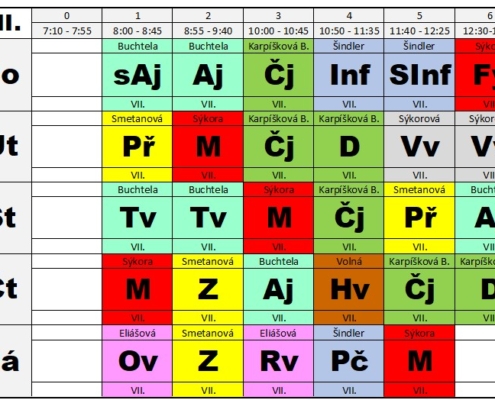Click Karpíšková B. above the D lesson
Image resolution: width=495 pixels, height=400 pixels.
(349, 119)
